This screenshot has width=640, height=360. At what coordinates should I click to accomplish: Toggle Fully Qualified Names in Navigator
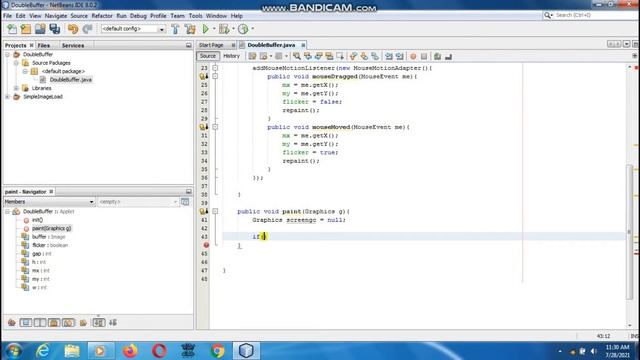pyautogui.click(x=83, y=323)
